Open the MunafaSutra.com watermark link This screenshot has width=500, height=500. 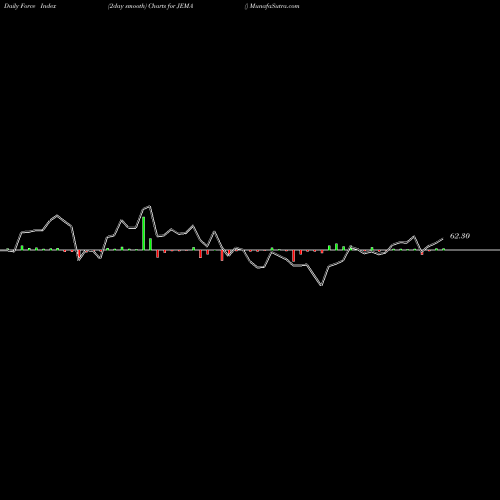click(x=274, y=6)
